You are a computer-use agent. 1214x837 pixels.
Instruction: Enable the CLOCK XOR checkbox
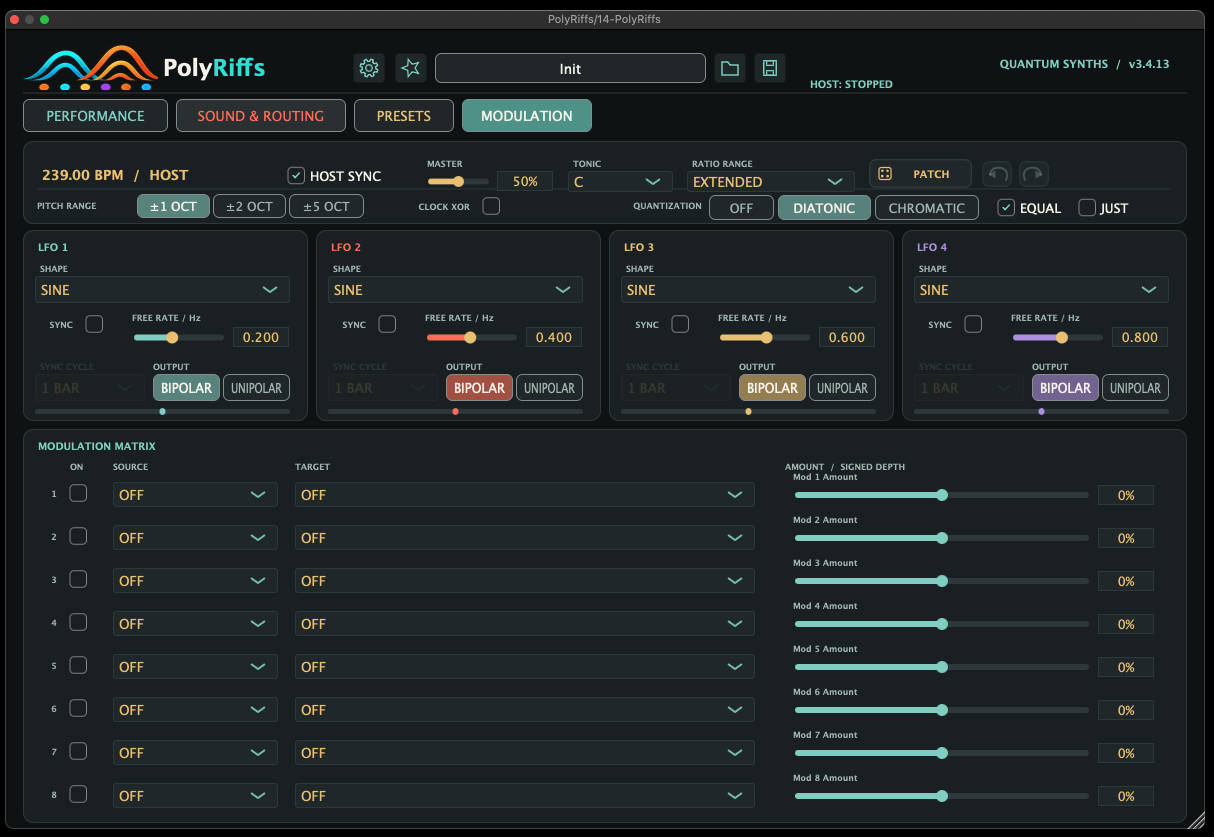pyautogui.click(x=491, y=206)
